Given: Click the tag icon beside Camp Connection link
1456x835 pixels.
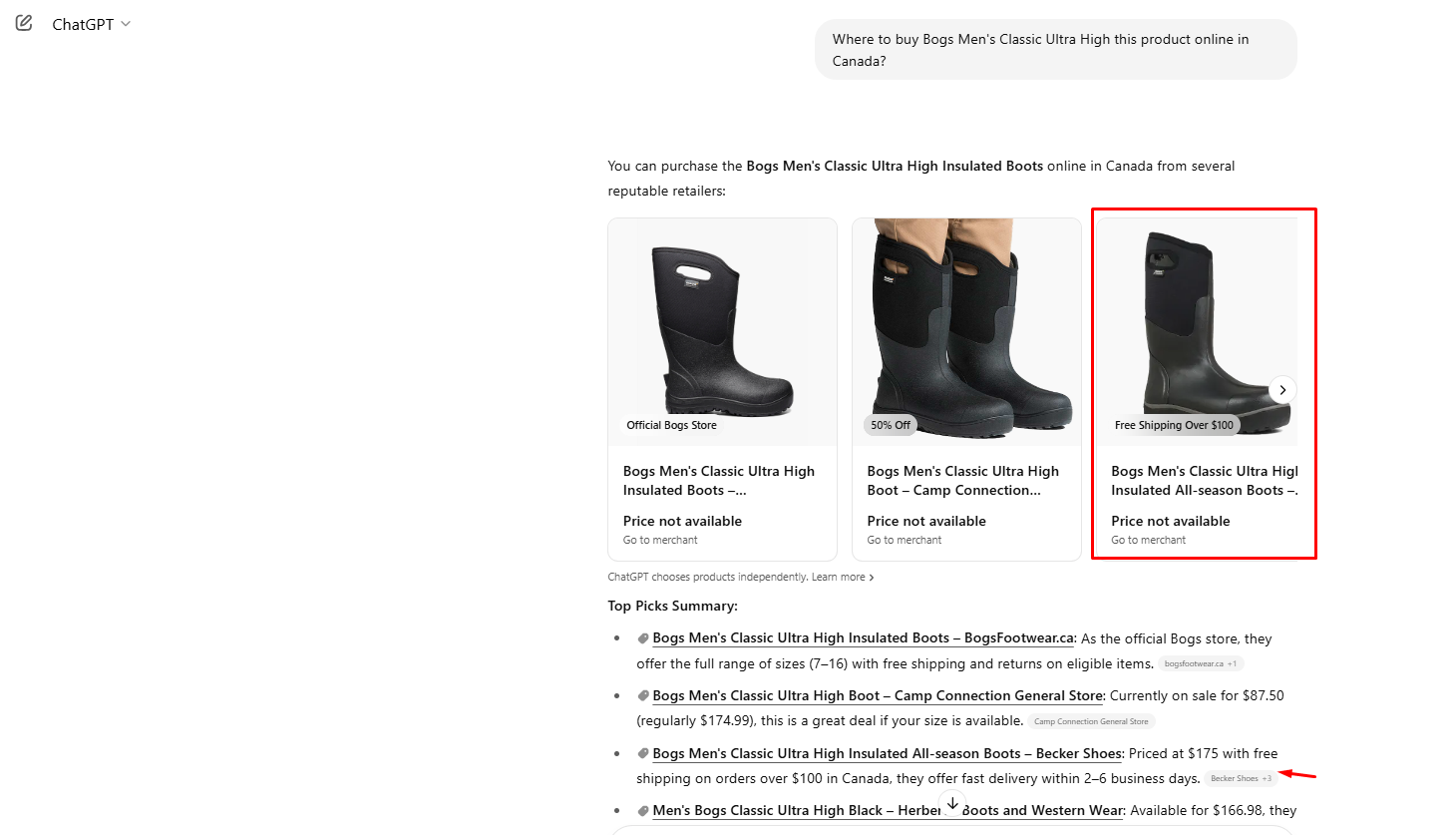Looking at the screenshot, I should [643, 696].
